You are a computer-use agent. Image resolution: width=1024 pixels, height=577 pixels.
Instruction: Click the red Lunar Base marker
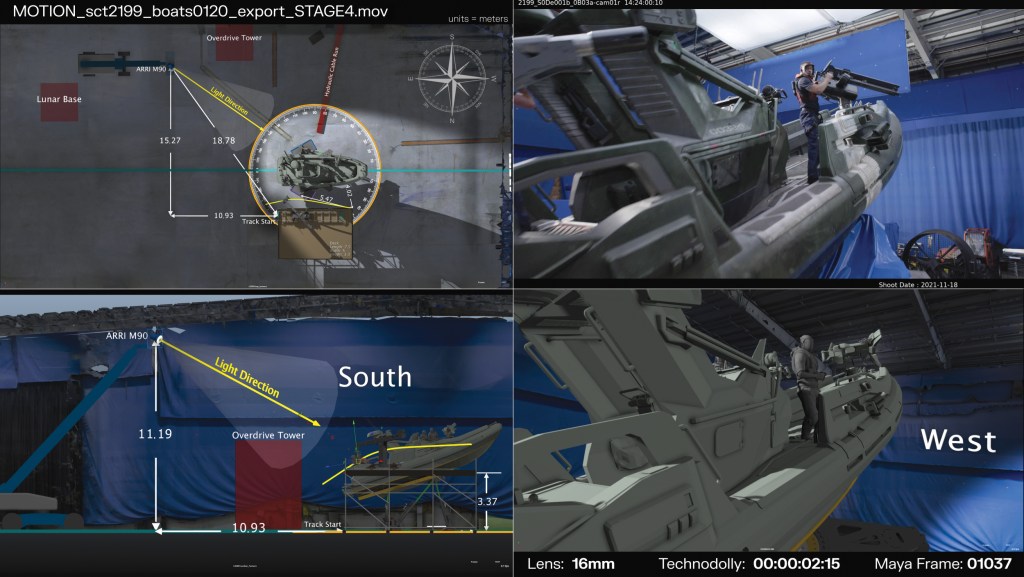(x=59, y=101)
